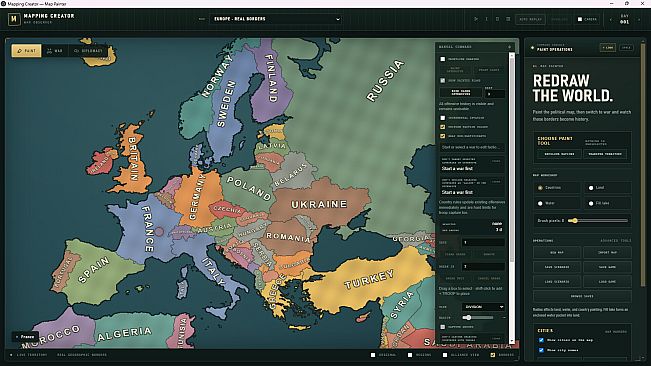Switch to the Diplomacy tab
Screen dimensions: 651x366
pyautogui.click(x=88, y=51)
